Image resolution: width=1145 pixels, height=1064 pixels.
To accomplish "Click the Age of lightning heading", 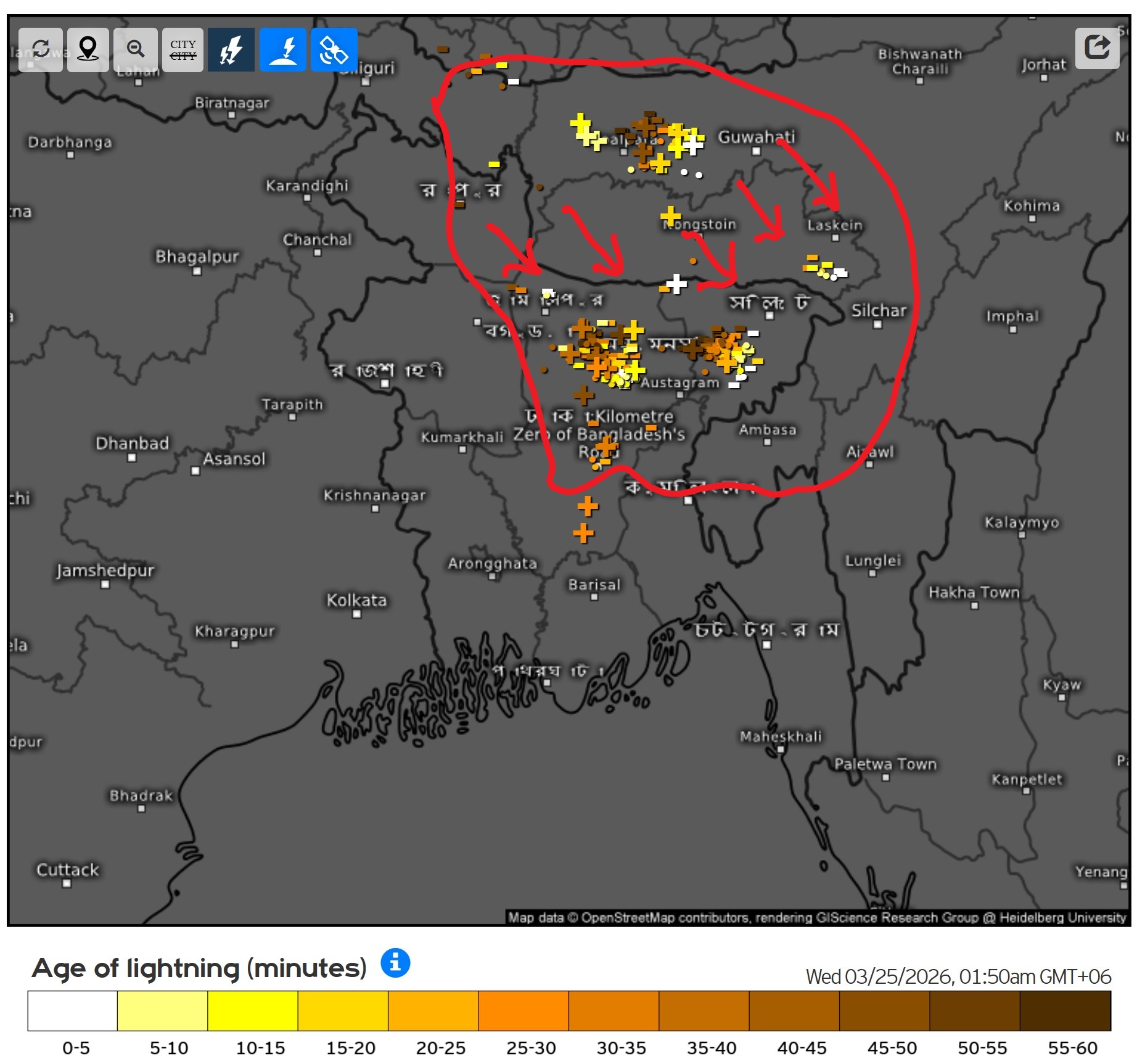I will pyautogui.click(x=199, y=968).
